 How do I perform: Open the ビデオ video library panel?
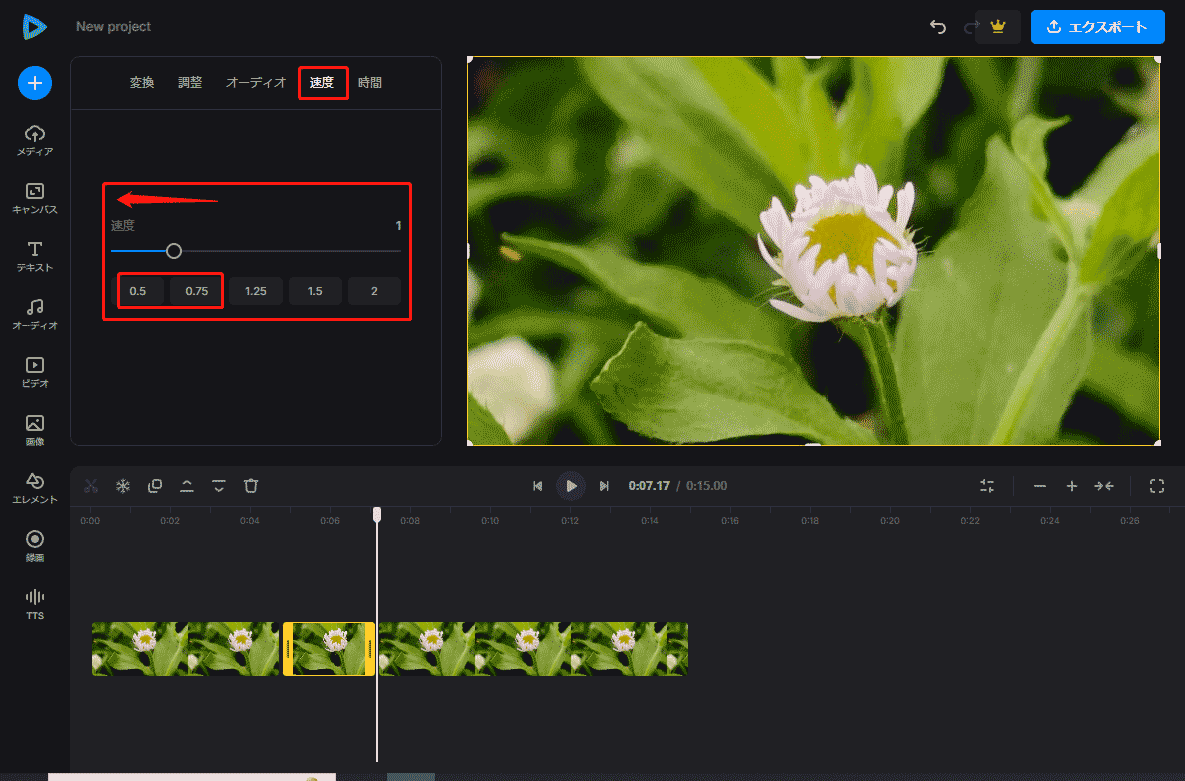point(35,373)
